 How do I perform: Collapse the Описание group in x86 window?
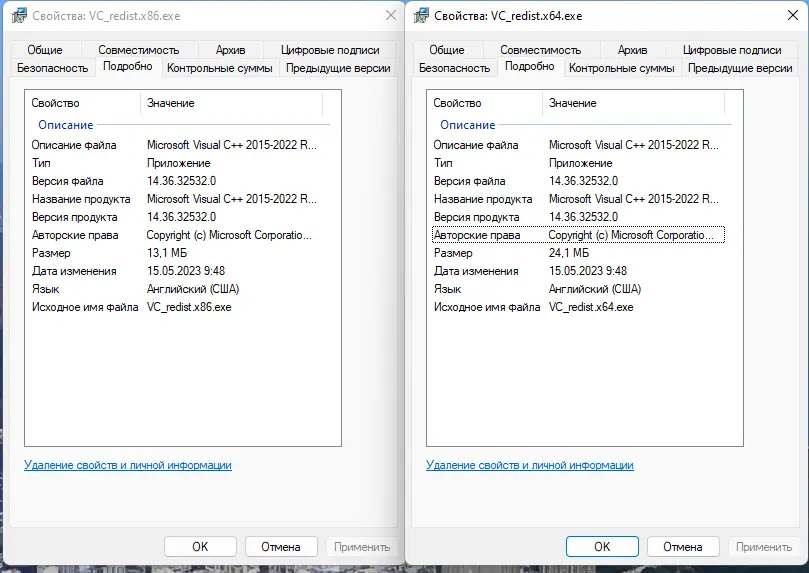coord(66,125)
